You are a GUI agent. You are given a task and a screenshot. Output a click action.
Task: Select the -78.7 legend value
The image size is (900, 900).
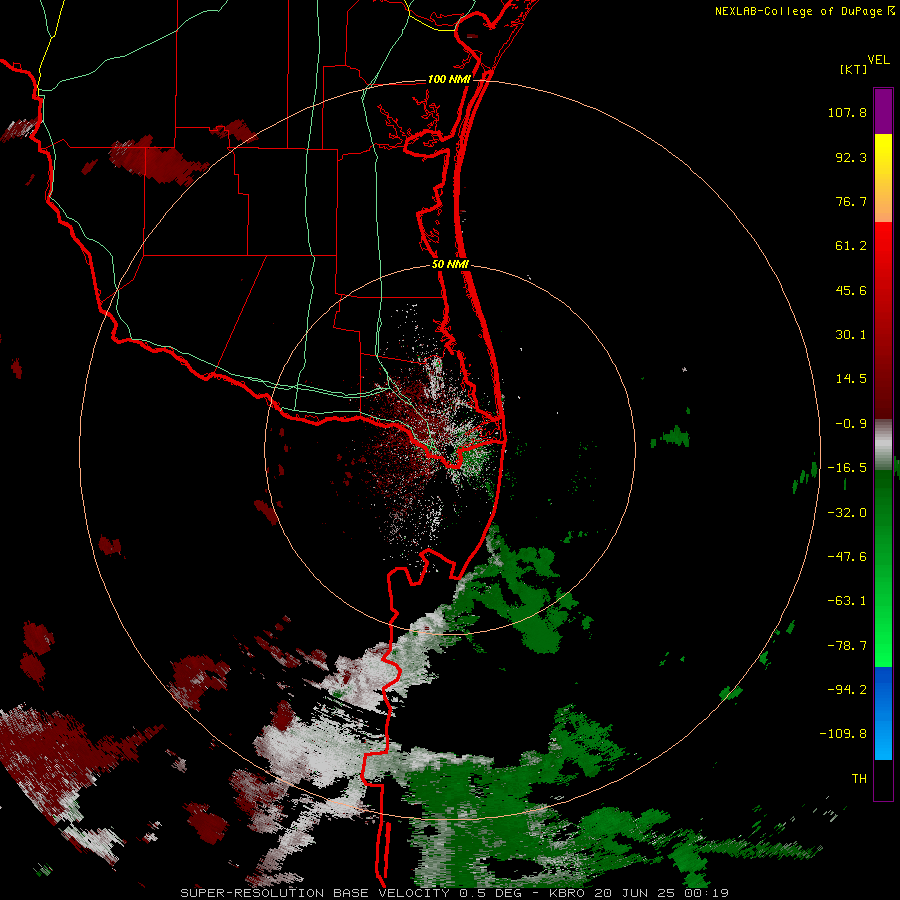click(x=847, y=646)
